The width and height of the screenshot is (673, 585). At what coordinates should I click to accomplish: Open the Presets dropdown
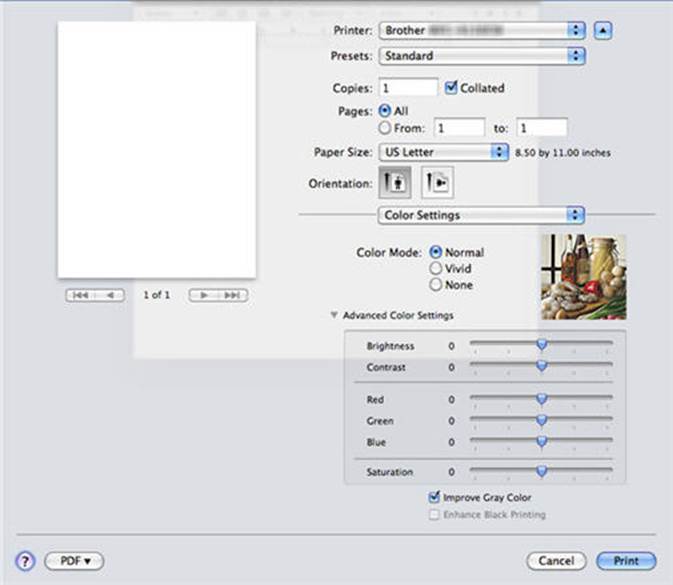click(480, 56)
